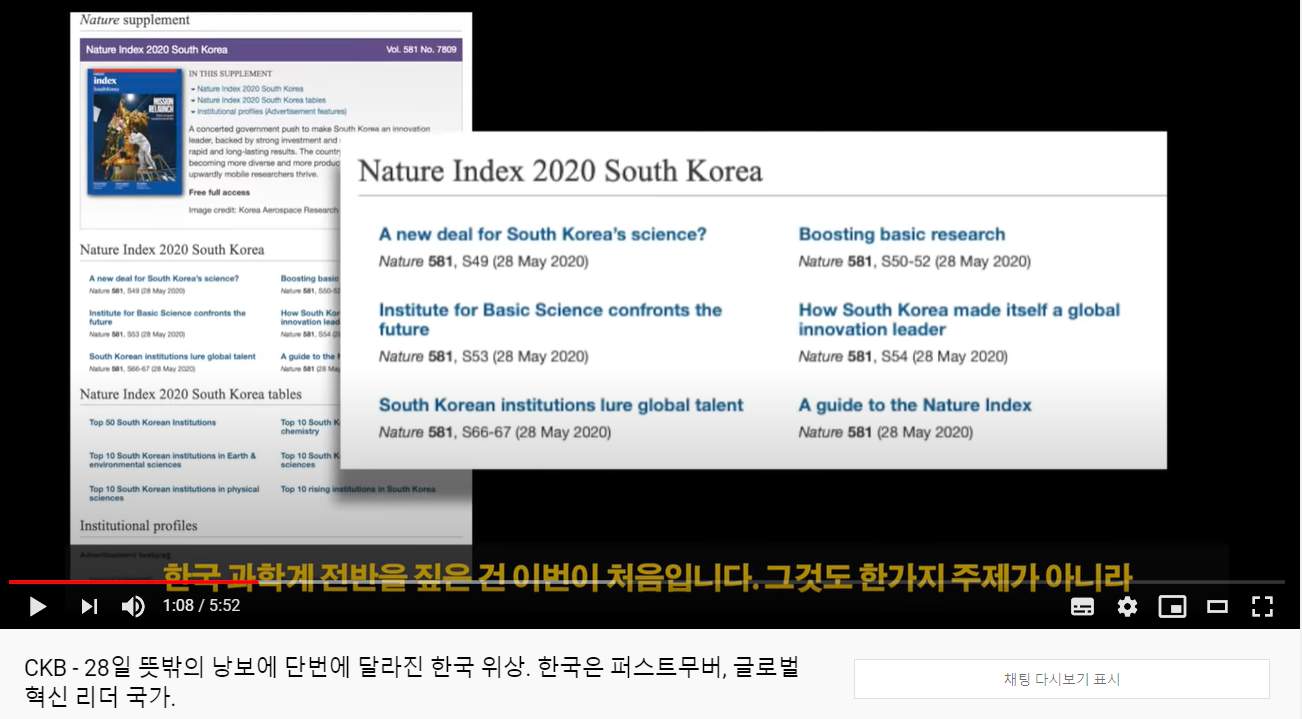This screenshot has height=719, width=1302.
Task: Click the 'Institutional profiles' section heading
Action: (139, 526)
